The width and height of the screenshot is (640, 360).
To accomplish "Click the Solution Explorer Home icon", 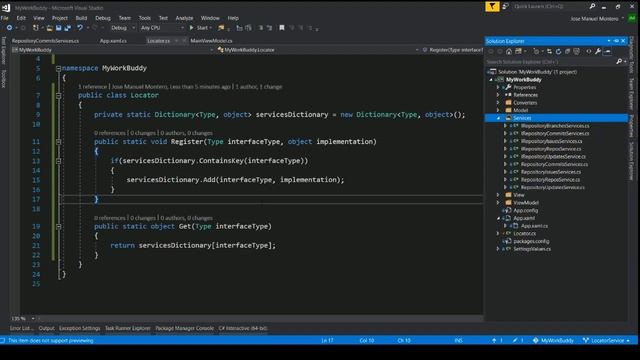I will [x=509, y=51].
